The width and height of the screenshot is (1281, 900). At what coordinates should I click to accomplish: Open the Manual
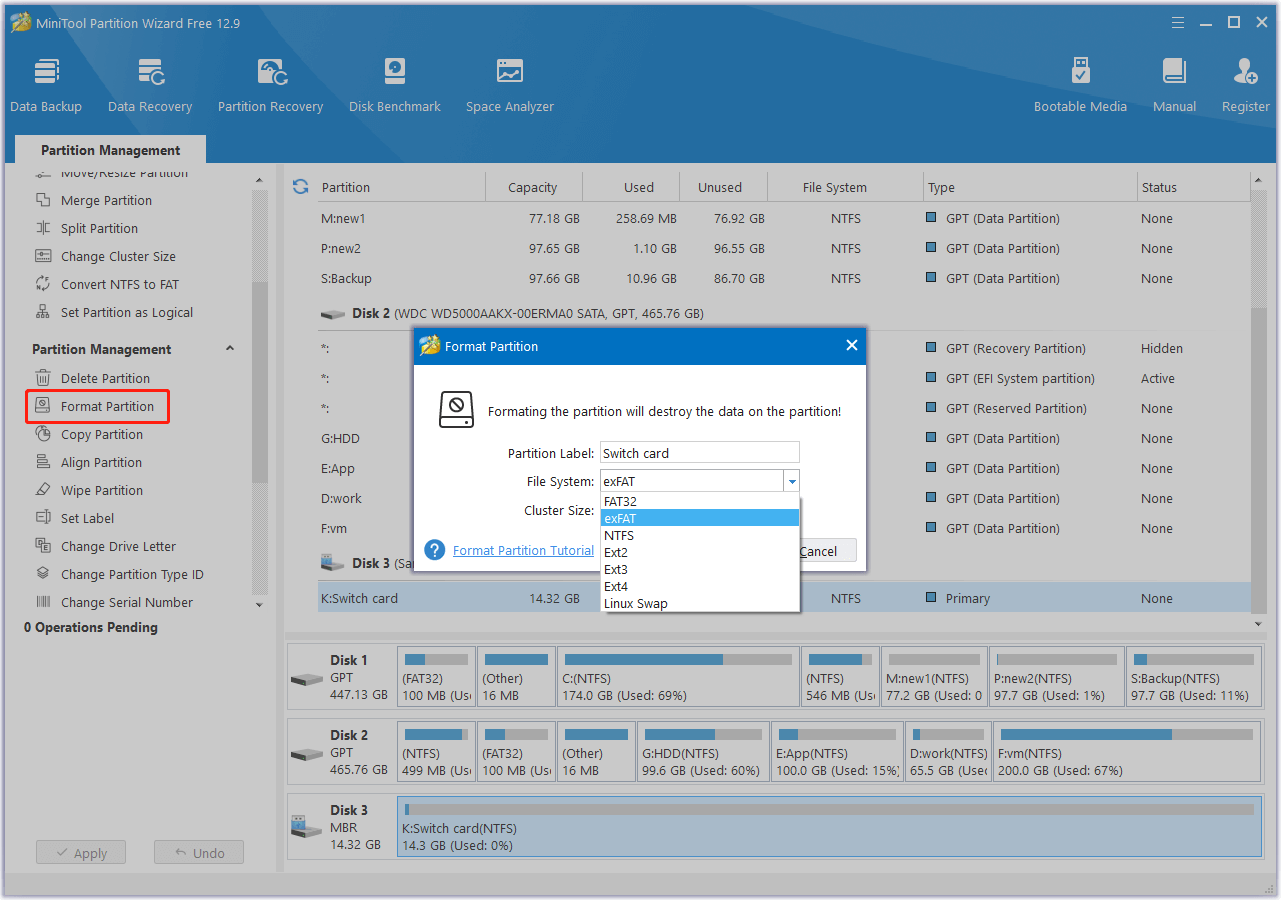click(x=1173, y=82)
